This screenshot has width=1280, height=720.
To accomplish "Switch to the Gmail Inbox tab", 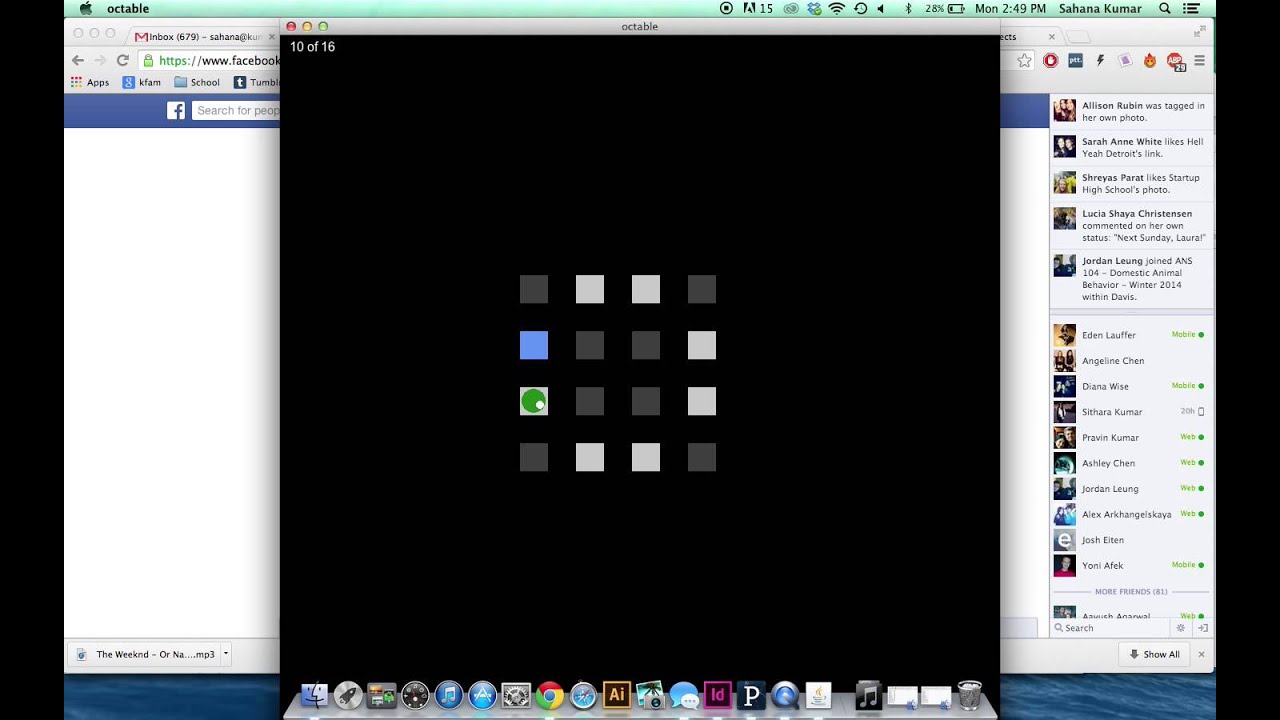I will 205,36.
